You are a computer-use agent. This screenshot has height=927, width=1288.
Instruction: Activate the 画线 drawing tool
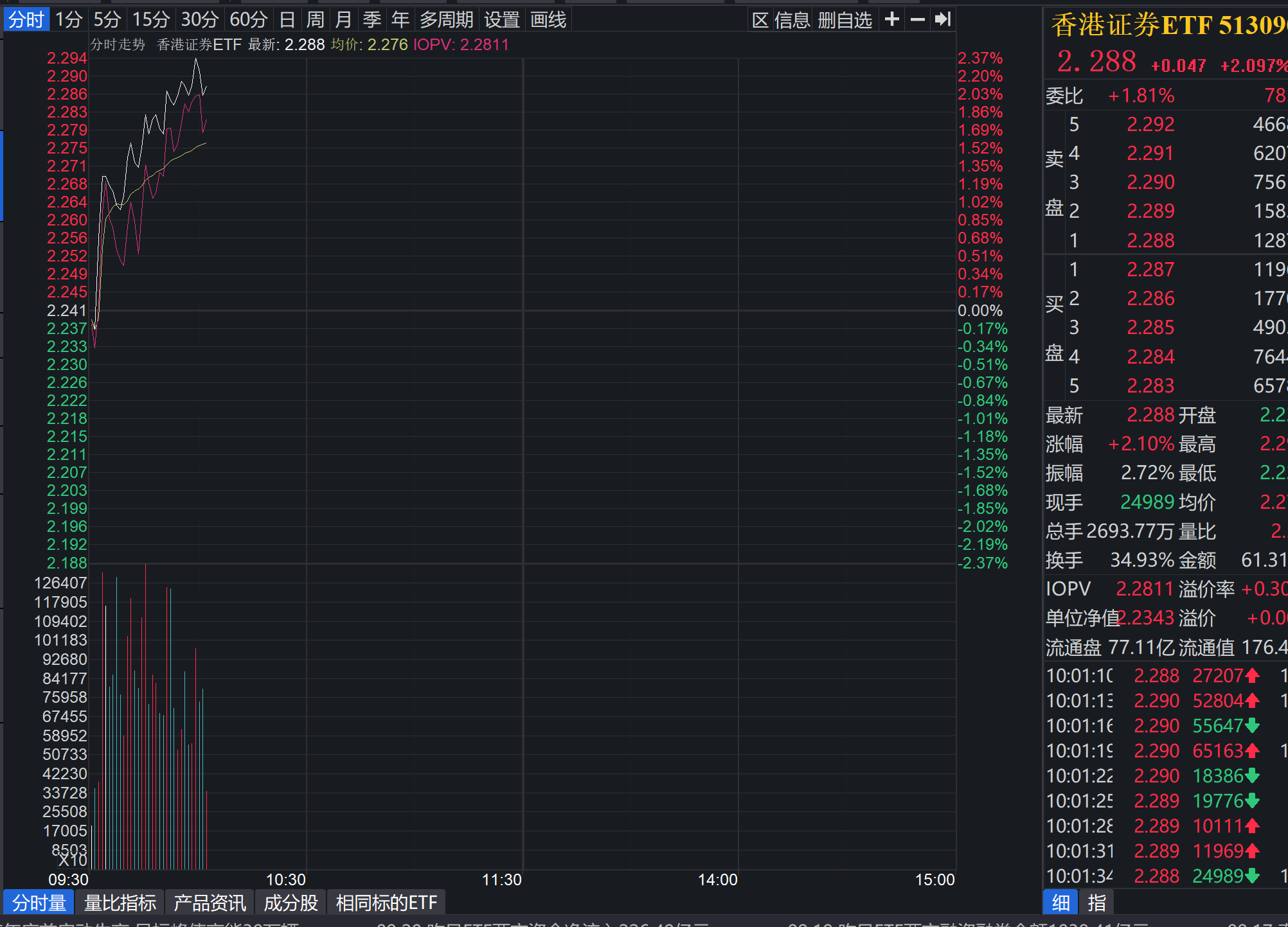click(548, 19)
